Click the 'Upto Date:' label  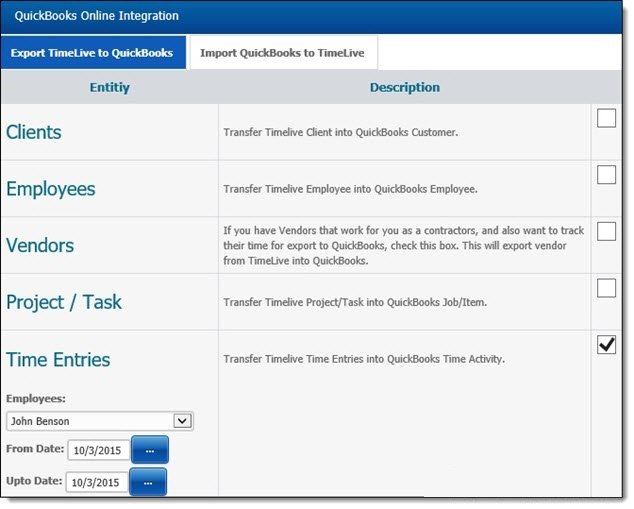(34, 481)
